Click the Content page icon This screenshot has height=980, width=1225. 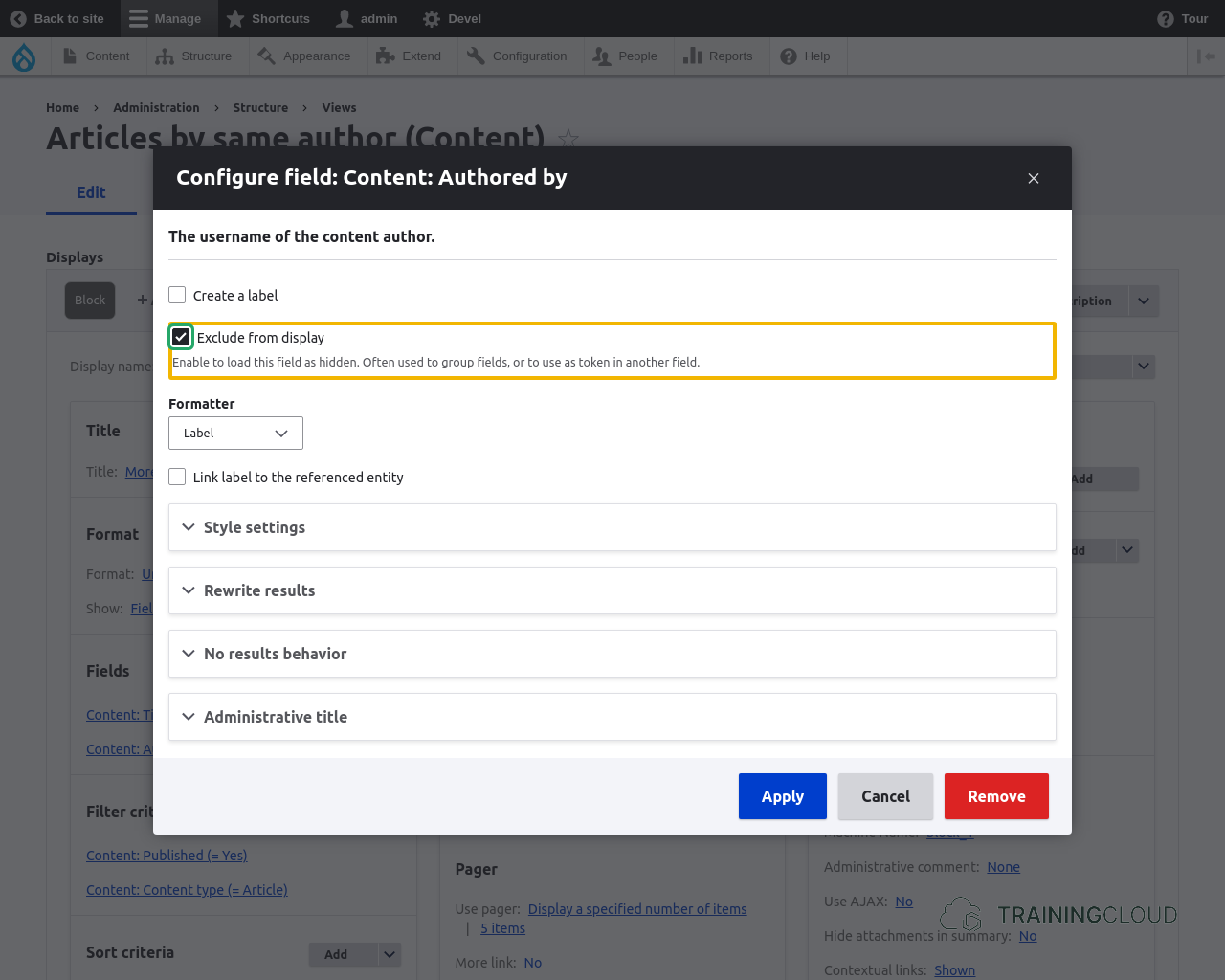[x=70, y=56]
